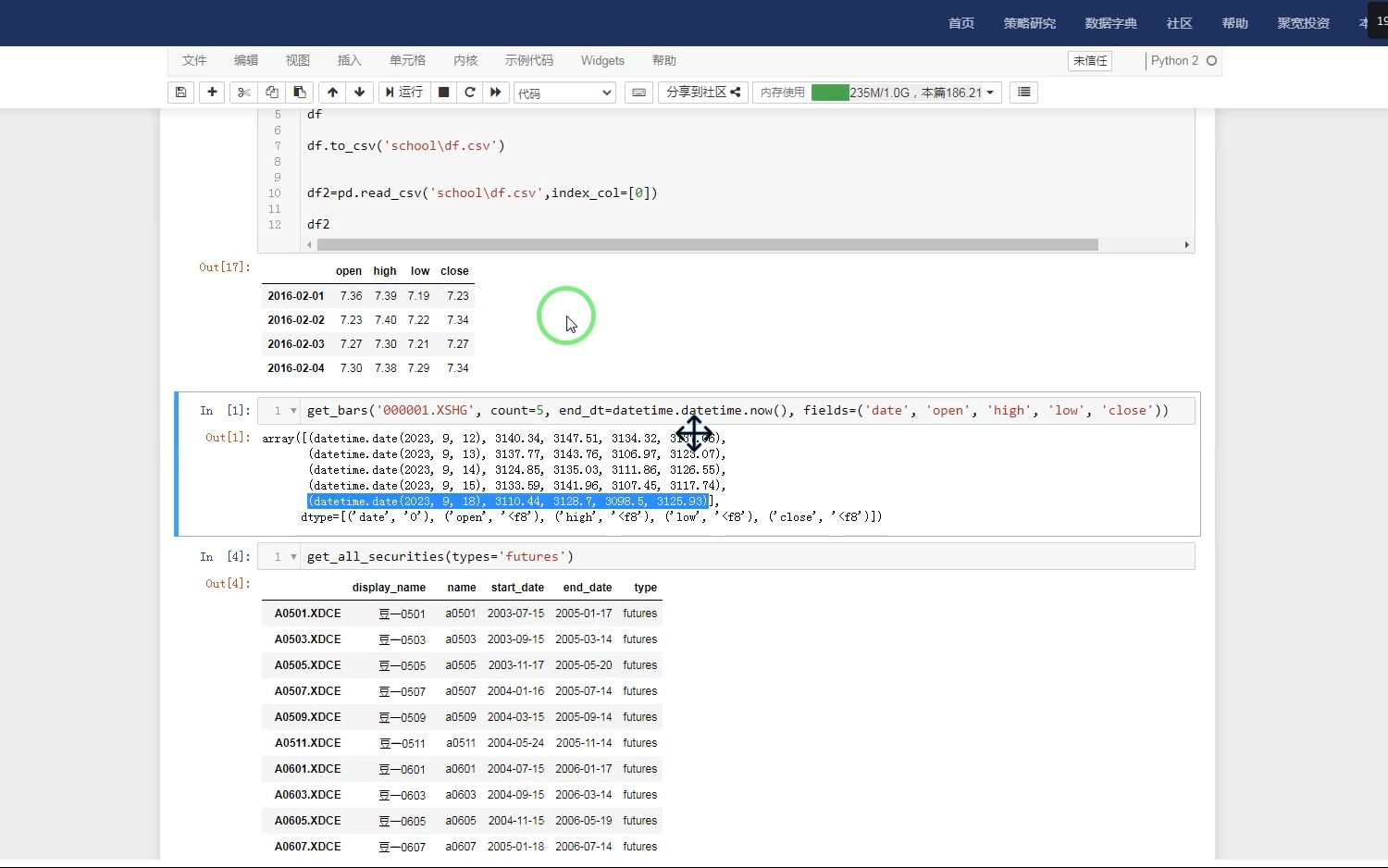Save the notebook with the floppy disk icon
1388x868 pixels.
(180, 93)
